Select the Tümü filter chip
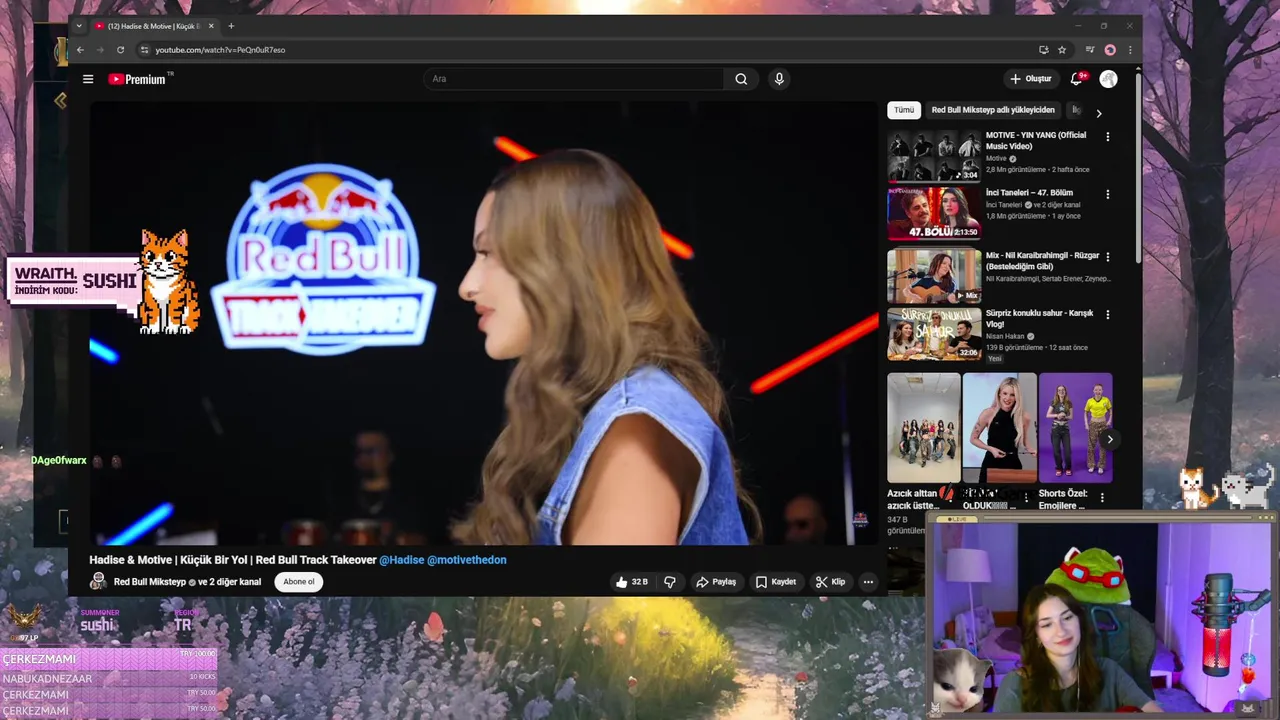 point(904,110)
